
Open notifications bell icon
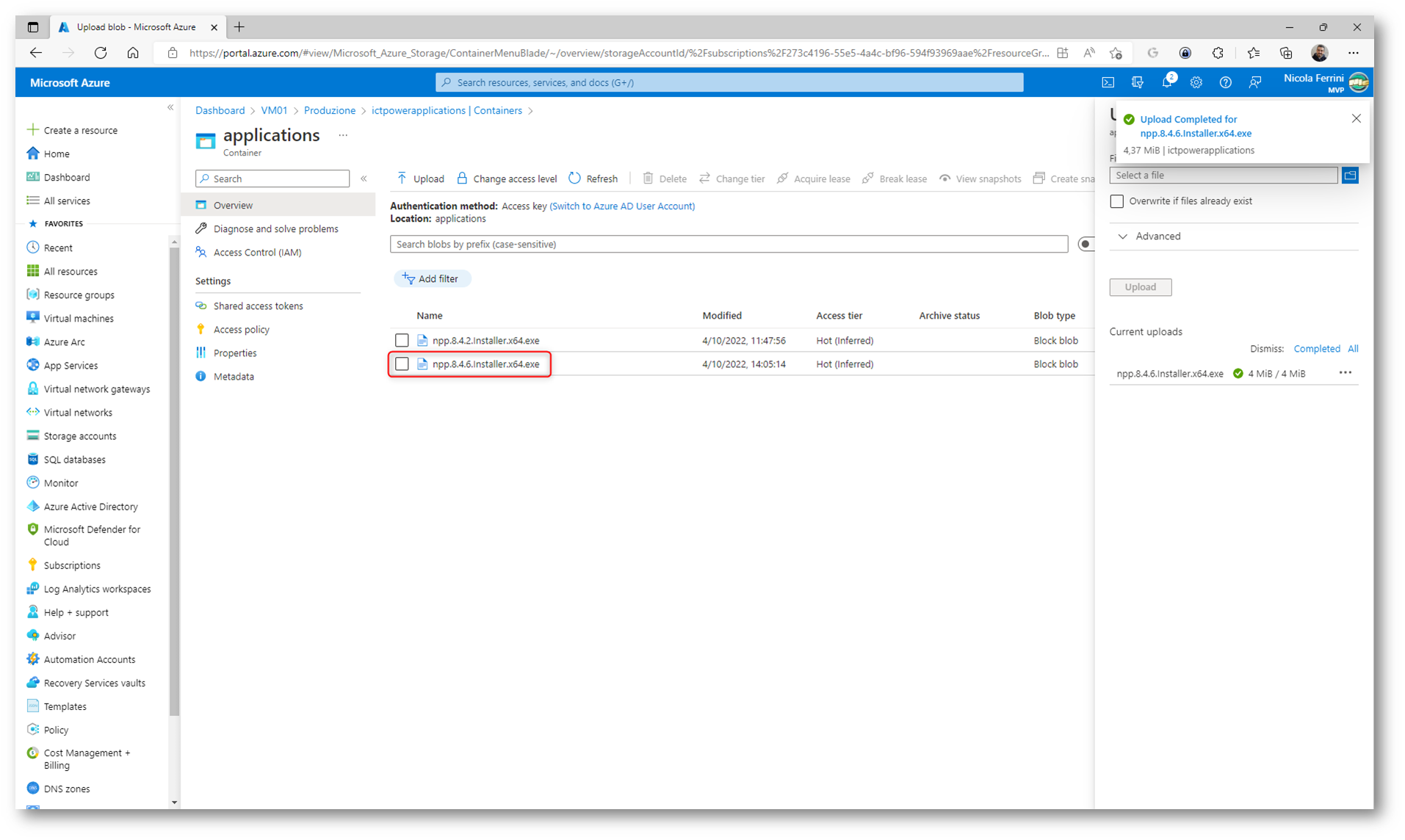pyautogui.click(x=1166, y=83)
